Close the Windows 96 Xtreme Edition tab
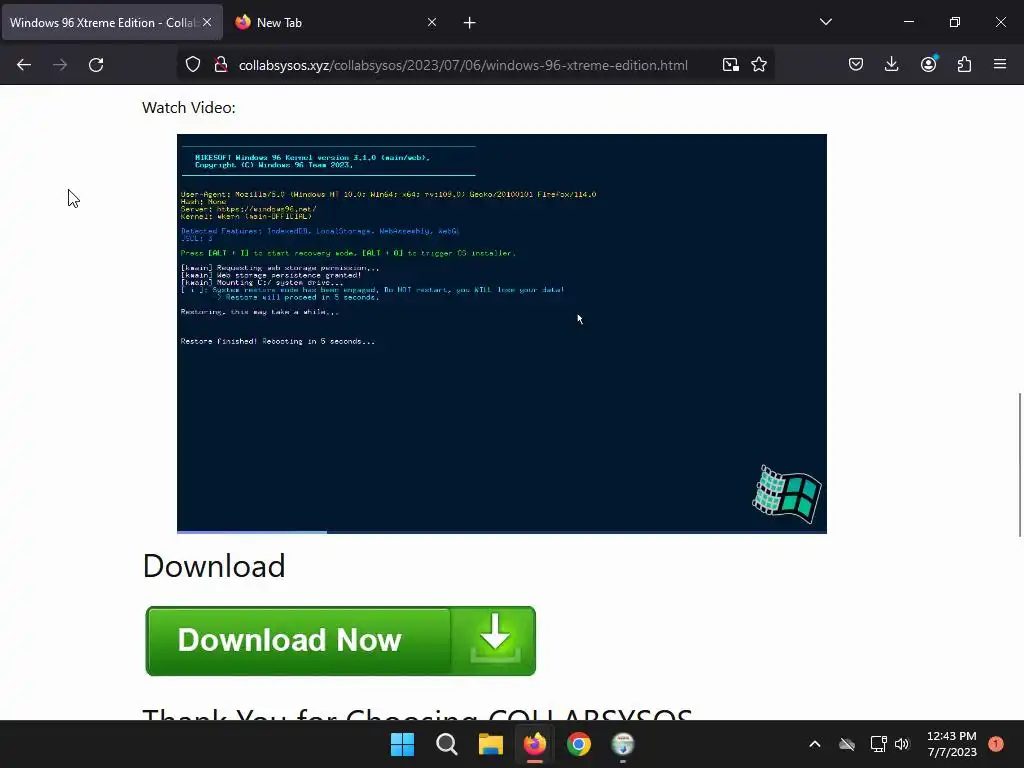 206,22
